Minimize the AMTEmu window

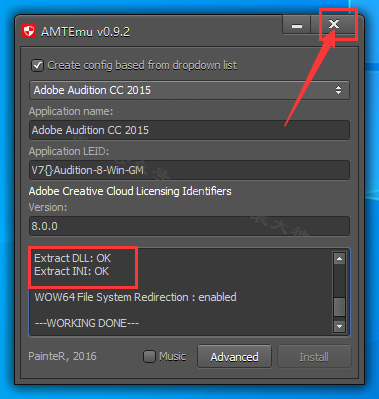click(297, 25)
